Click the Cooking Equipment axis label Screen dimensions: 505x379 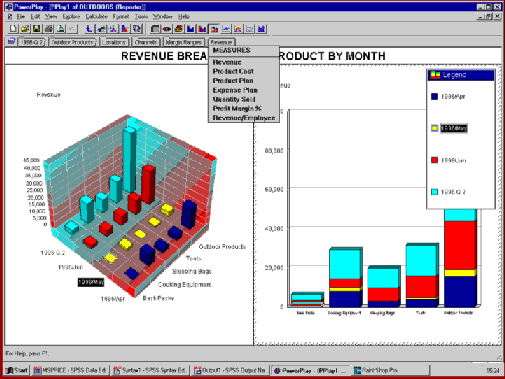tap(185, 284)
